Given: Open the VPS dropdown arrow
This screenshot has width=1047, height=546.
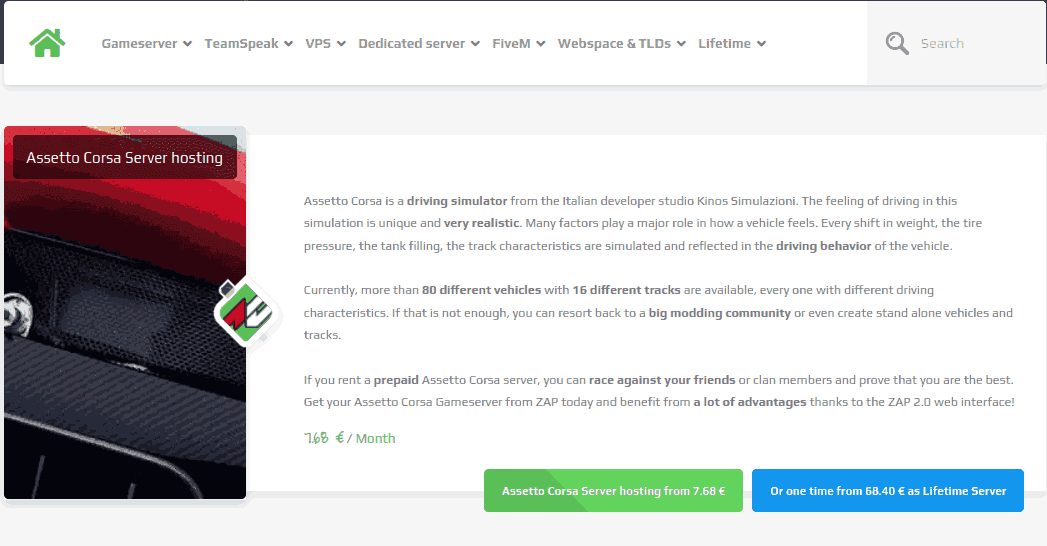Looking at the screenshot, I should 341,44.
